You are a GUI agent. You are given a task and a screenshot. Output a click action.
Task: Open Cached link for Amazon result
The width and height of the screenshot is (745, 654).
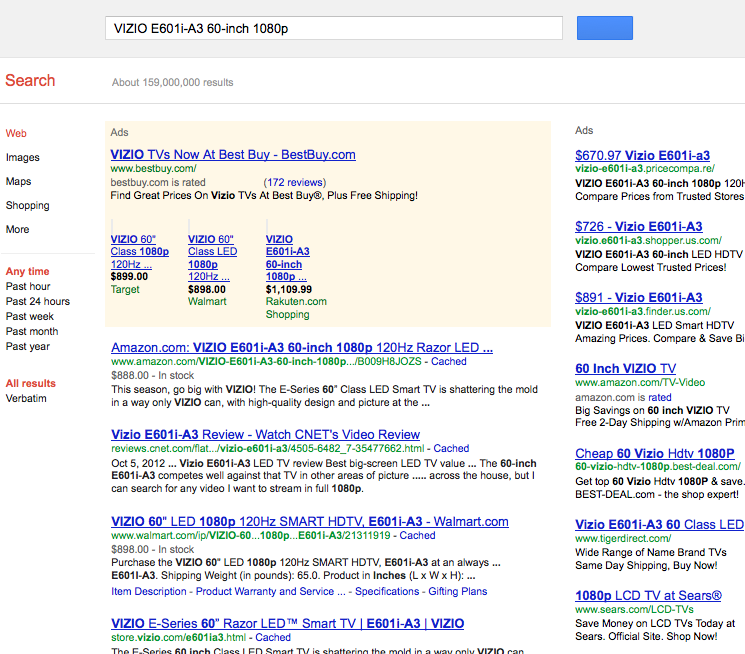[449, 361]
